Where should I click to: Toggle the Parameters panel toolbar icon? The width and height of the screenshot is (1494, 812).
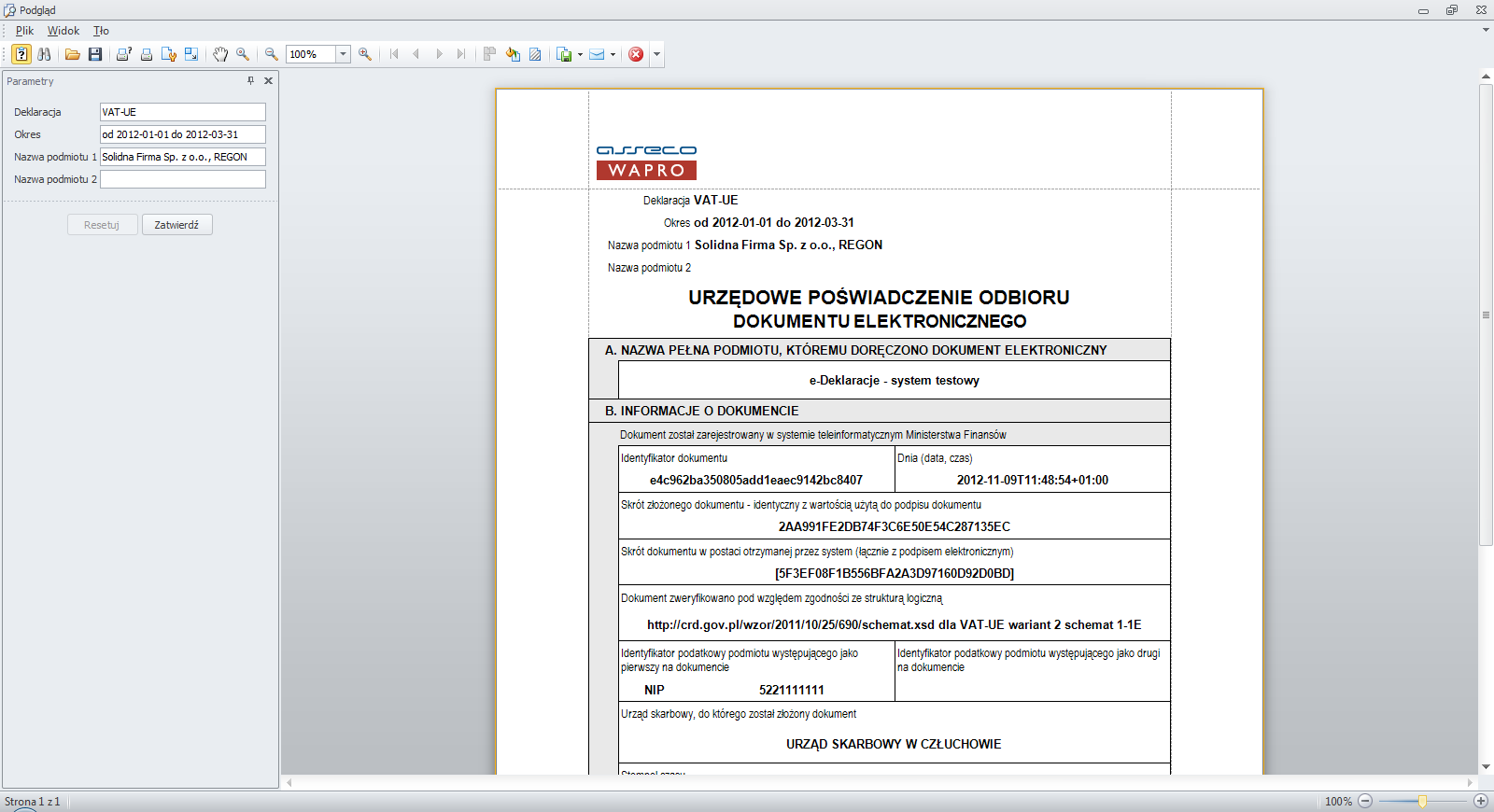[x=21, y=54]
